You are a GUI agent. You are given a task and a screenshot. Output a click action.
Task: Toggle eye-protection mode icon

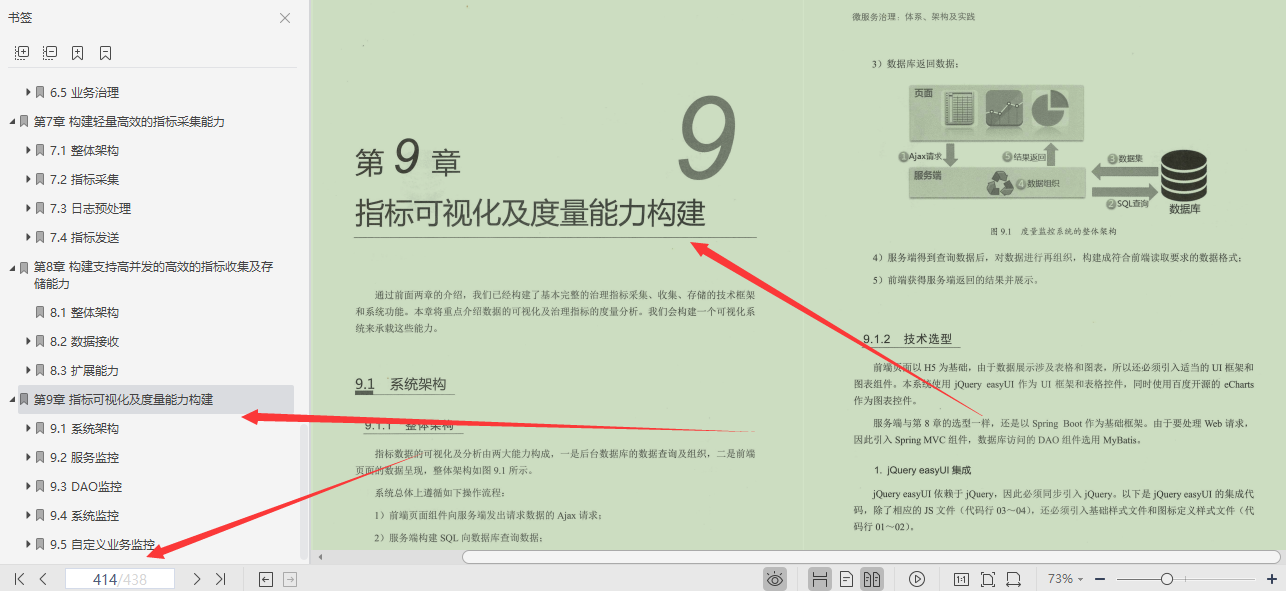(x=775, y=579)
